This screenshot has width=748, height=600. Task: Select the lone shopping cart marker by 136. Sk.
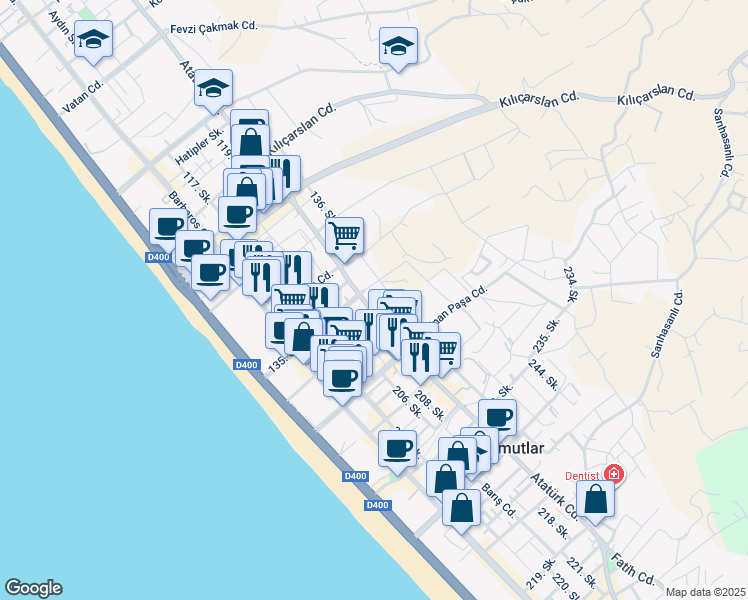pyautogui.click(x=344, y=236)
